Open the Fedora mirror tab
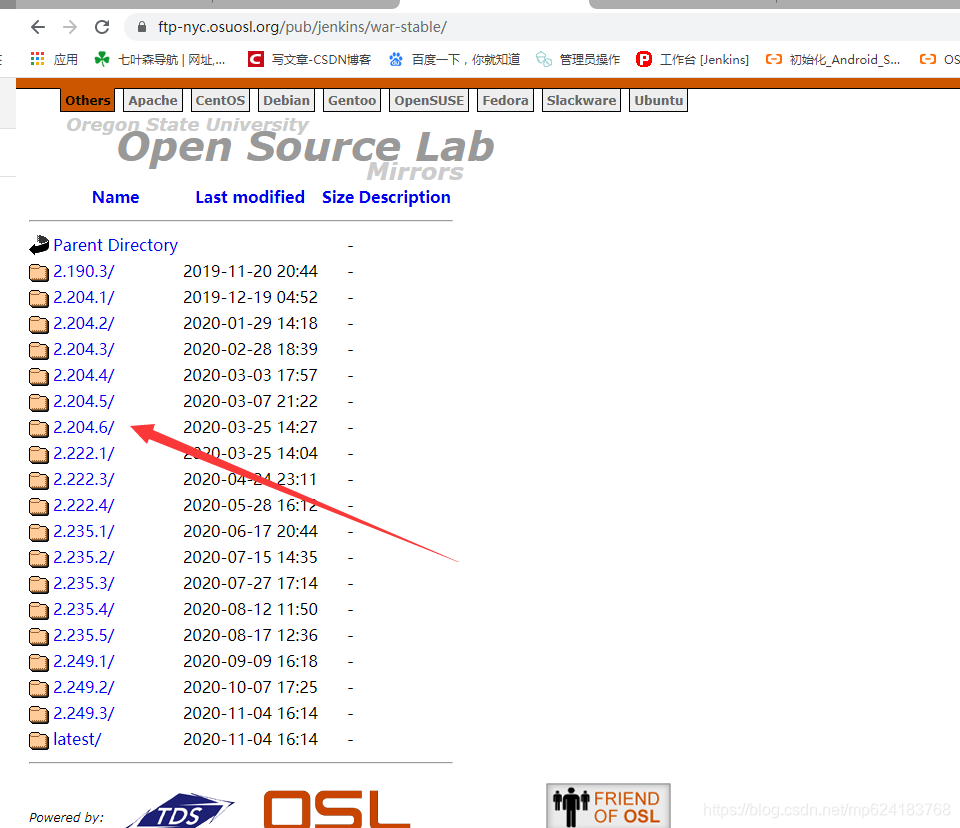960x828 pixels. (505, 100)
